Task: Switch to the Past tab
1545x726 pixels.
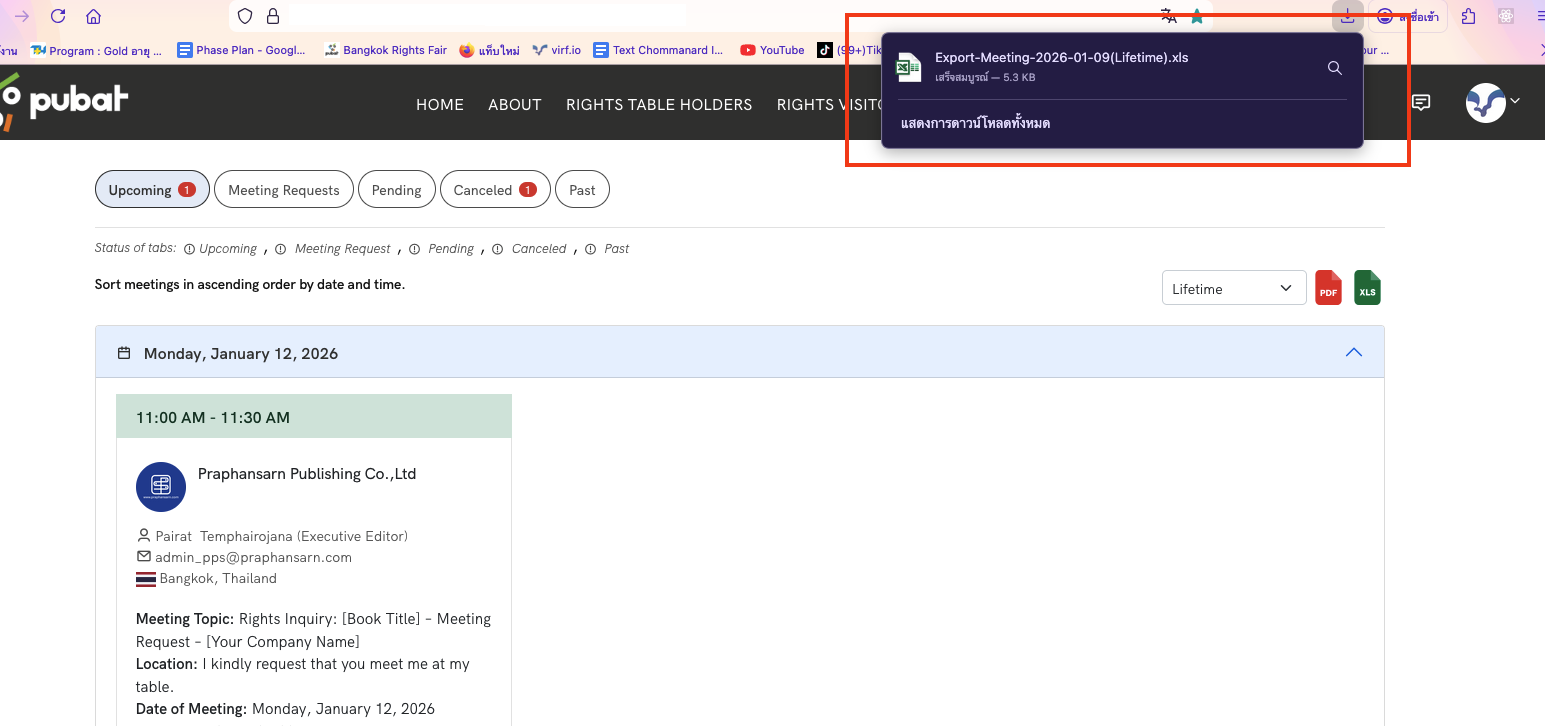Action: tap(582, 189)
